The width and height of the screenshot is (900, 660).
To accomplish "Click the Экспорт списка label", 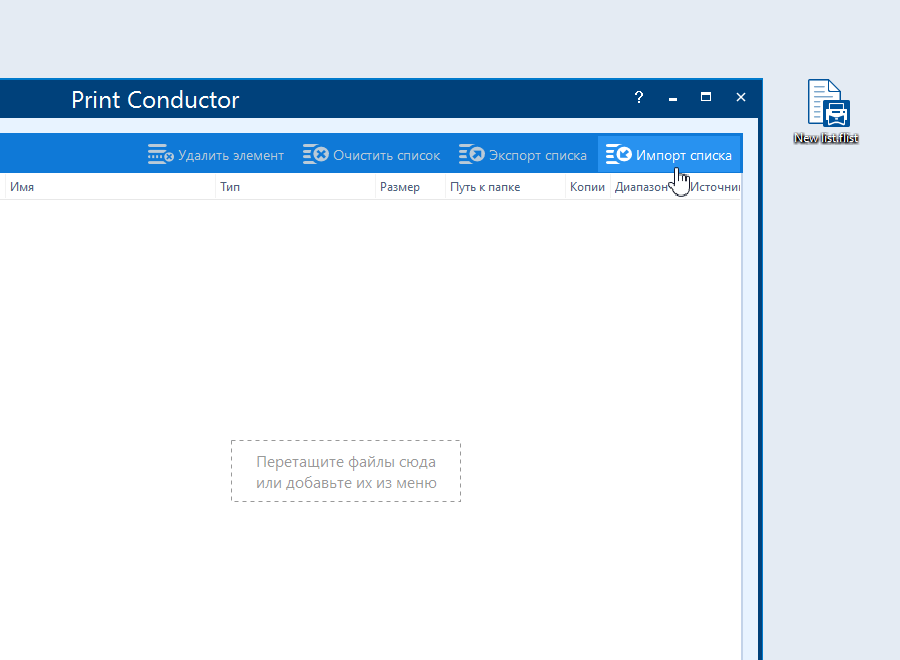I will tap(538, 156).
